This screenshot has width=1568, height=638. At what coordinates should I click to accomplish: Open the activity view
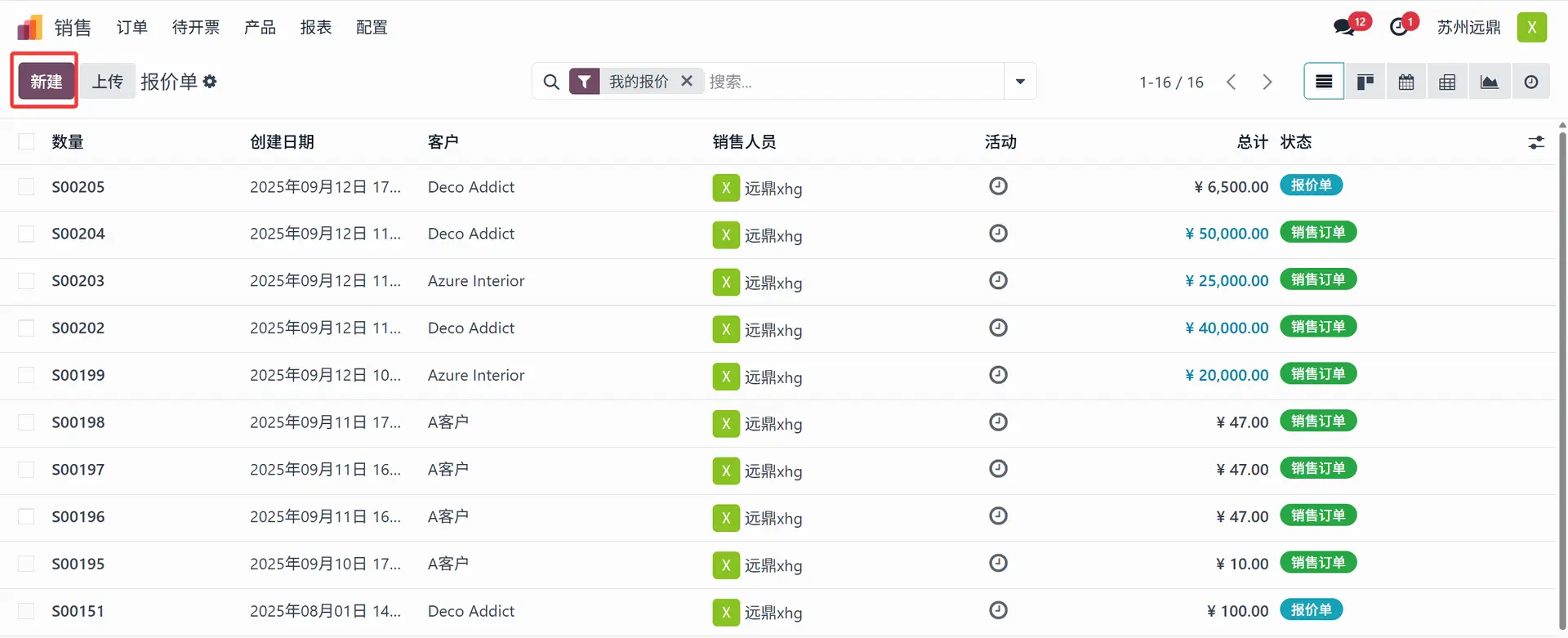click(x=1530, y=82)
